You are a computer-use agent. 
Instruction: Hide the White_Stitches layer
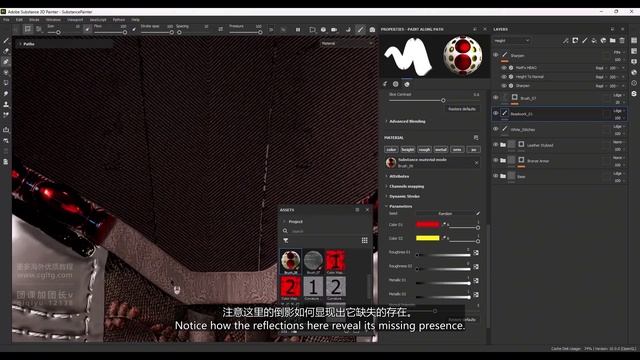coord(496,129)
